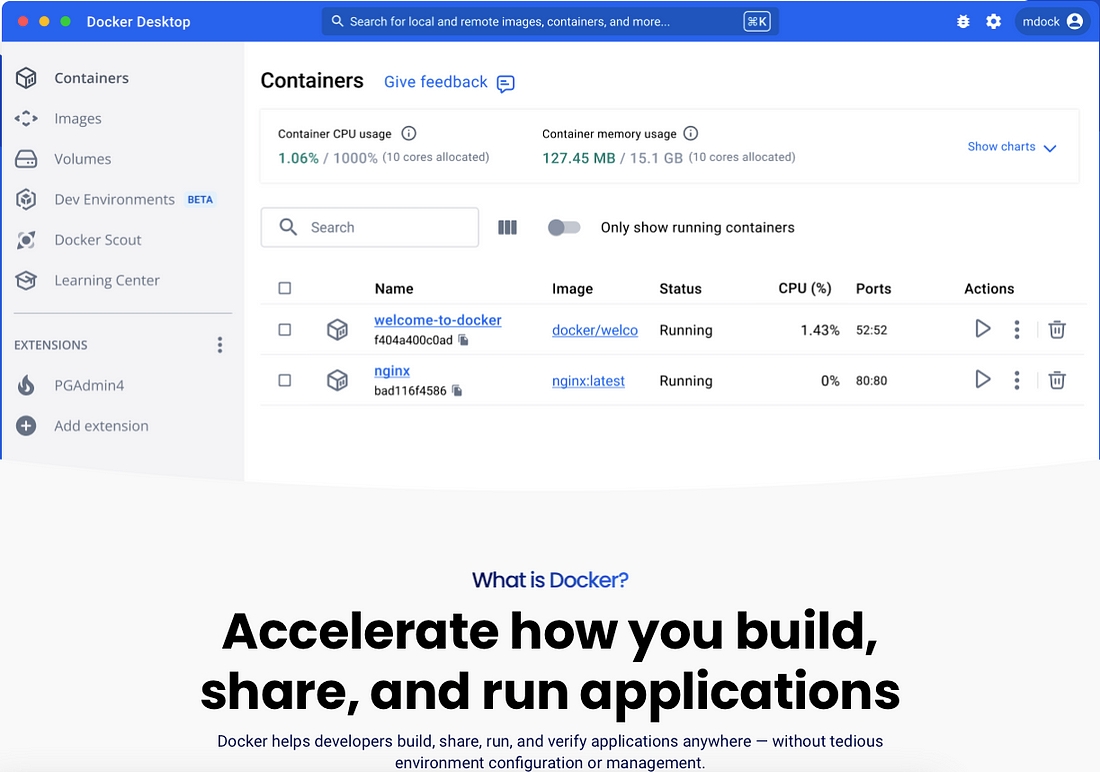
Task: Copy the welcome-to-docker container ID f404a400c0ad
Action: [x=464, y=340]
